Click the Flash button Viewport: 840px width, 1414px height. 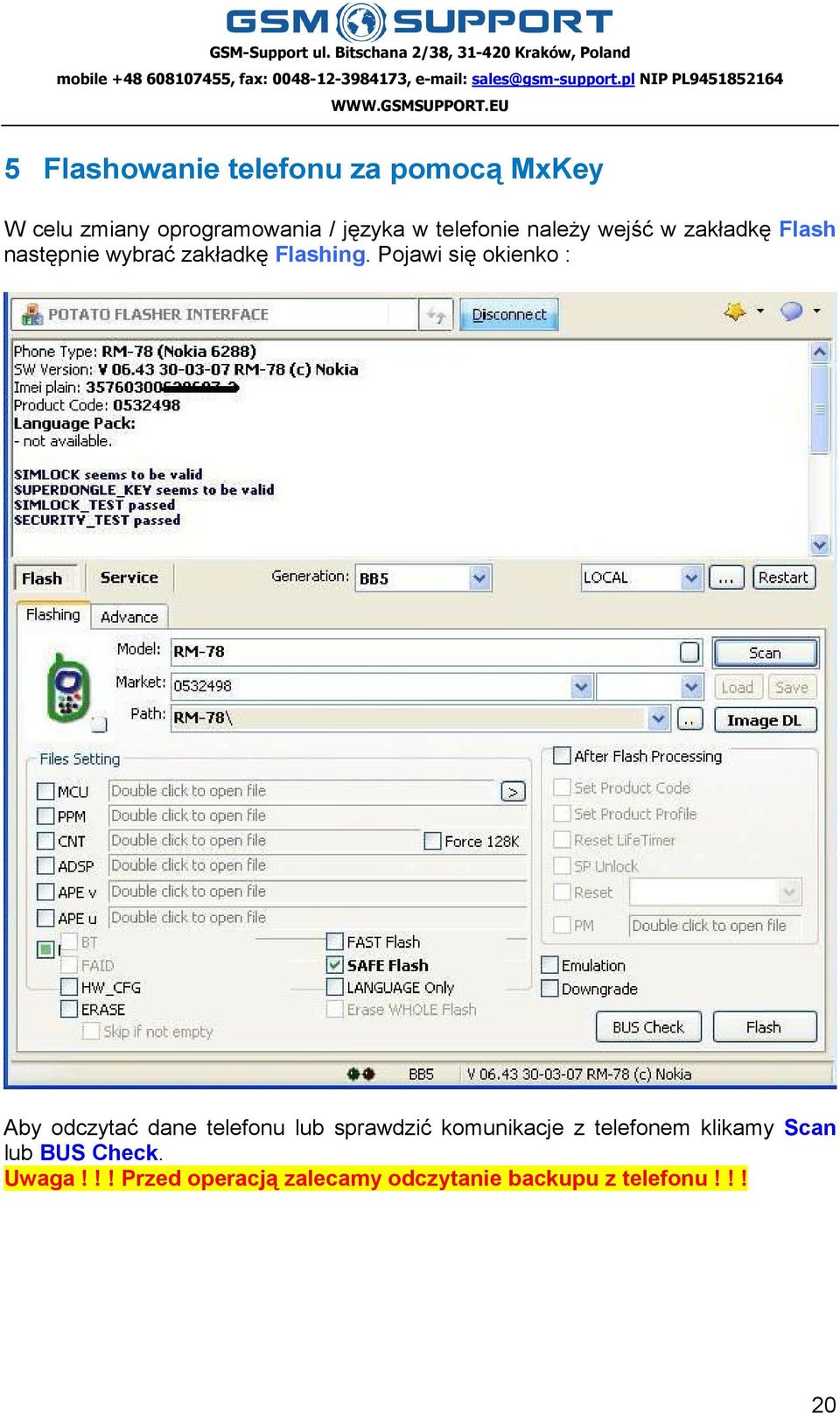765,1027
